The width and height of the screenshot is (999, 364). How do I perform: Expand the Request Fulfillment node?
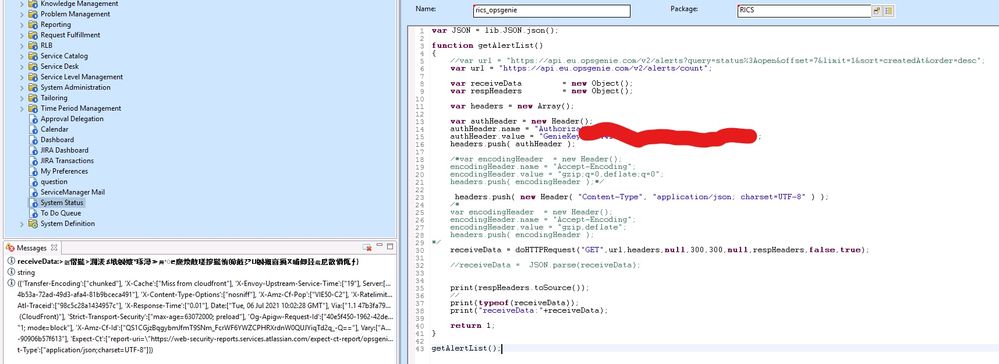(x=22, y=35)
